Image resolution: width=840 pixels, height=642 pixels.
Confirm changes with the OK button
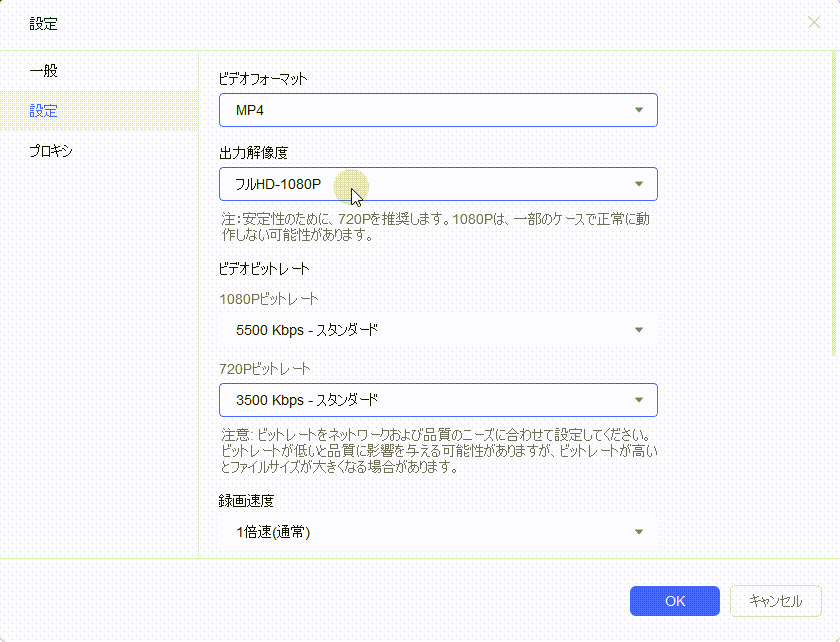(x=674, y=601)
